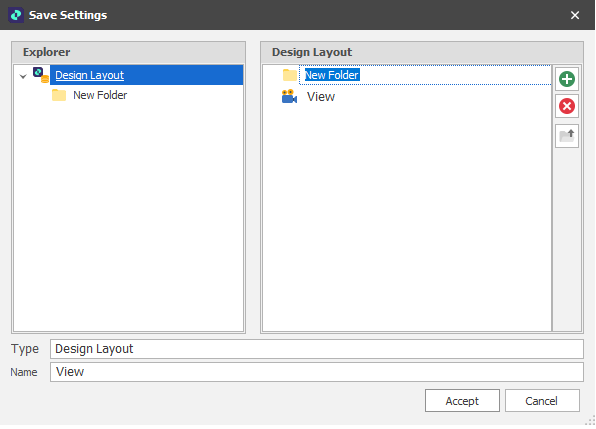Click the Design Layout panel header

click(422, 52)
